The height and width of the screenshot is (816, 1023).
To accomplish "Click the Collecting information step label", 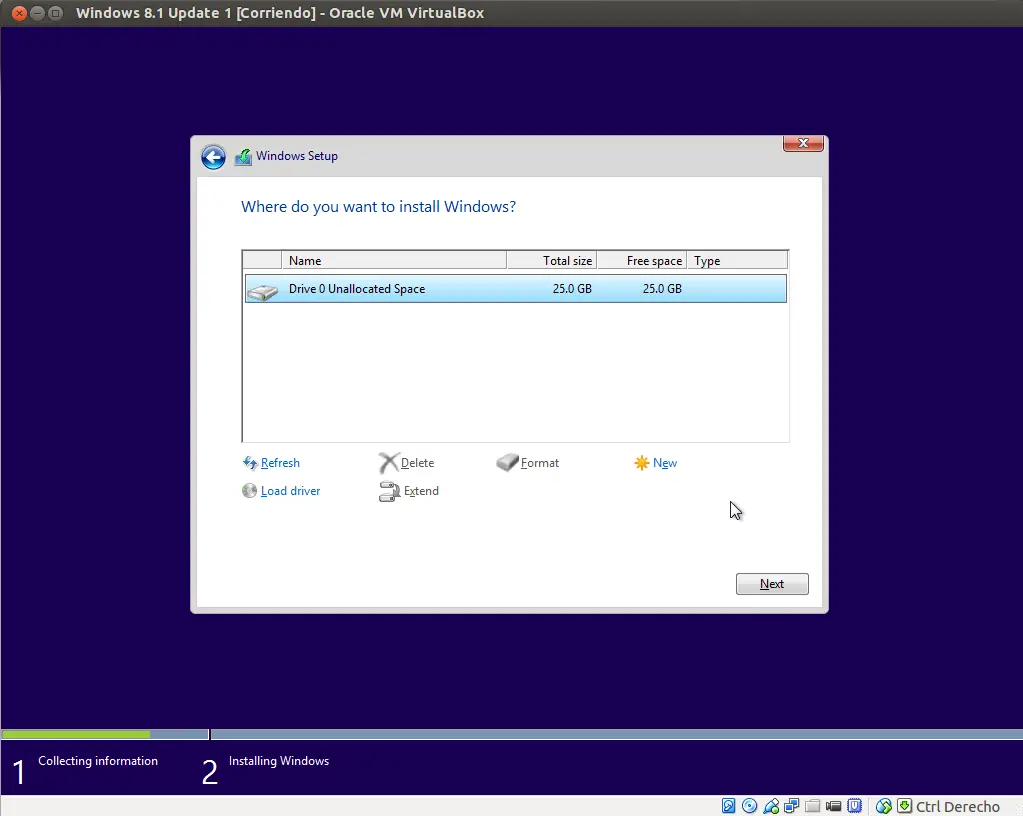I will (98, 761).
